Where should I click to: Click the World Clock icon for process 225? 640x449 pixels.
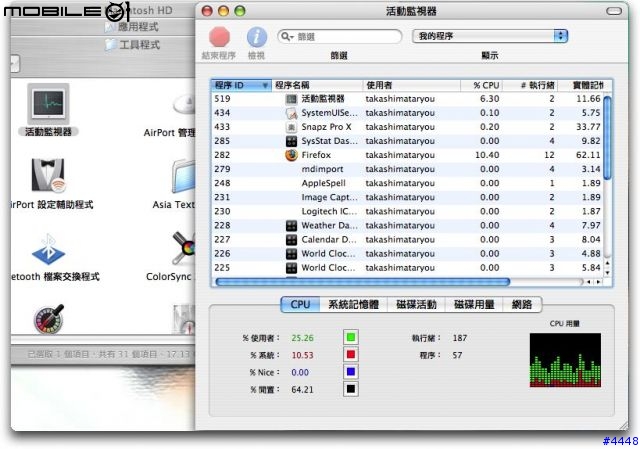(291, 268)
